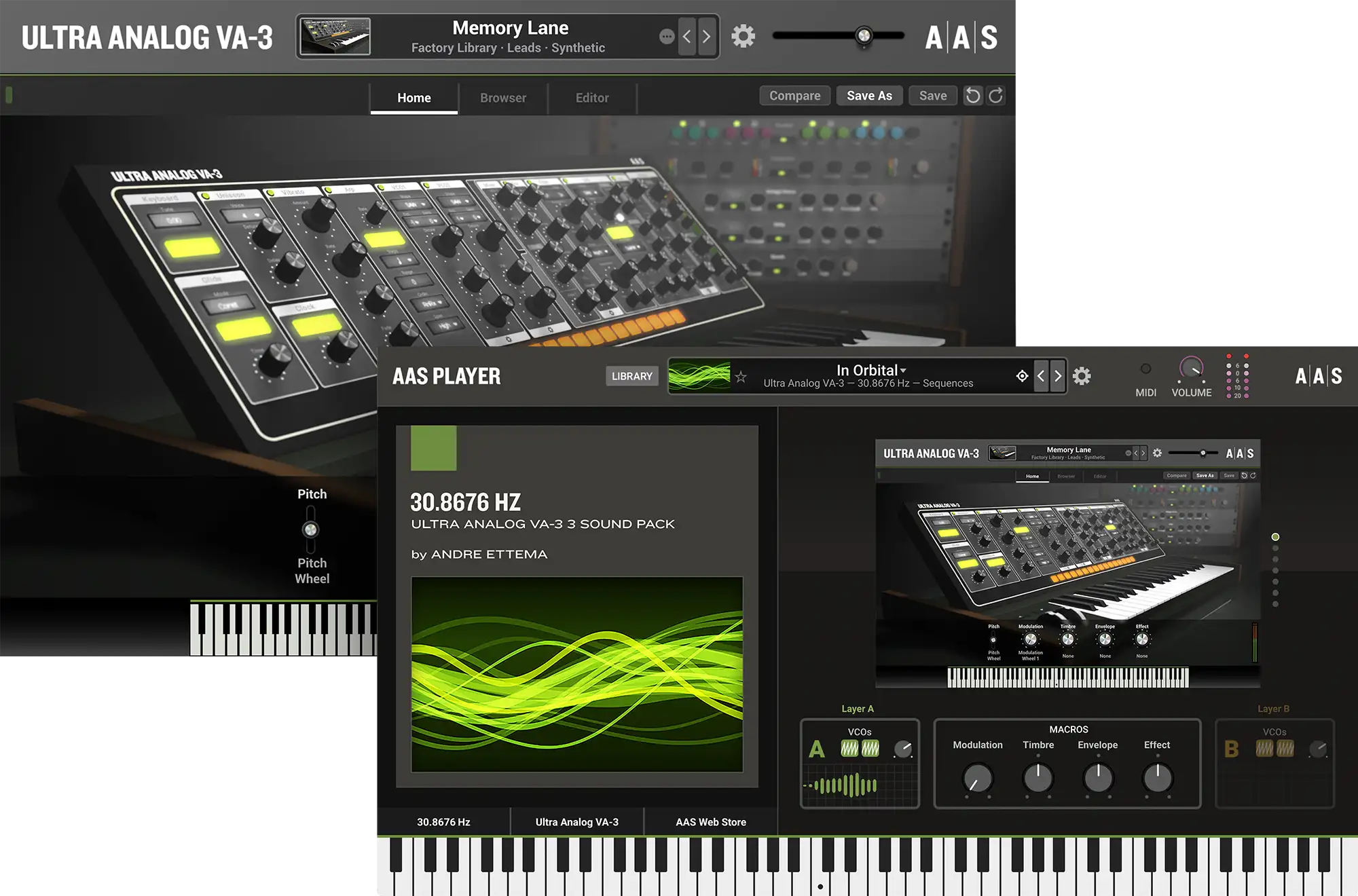
Task: Click the Pitch Wheel slider
Action: pyautogui.click(x=310, y=529)
